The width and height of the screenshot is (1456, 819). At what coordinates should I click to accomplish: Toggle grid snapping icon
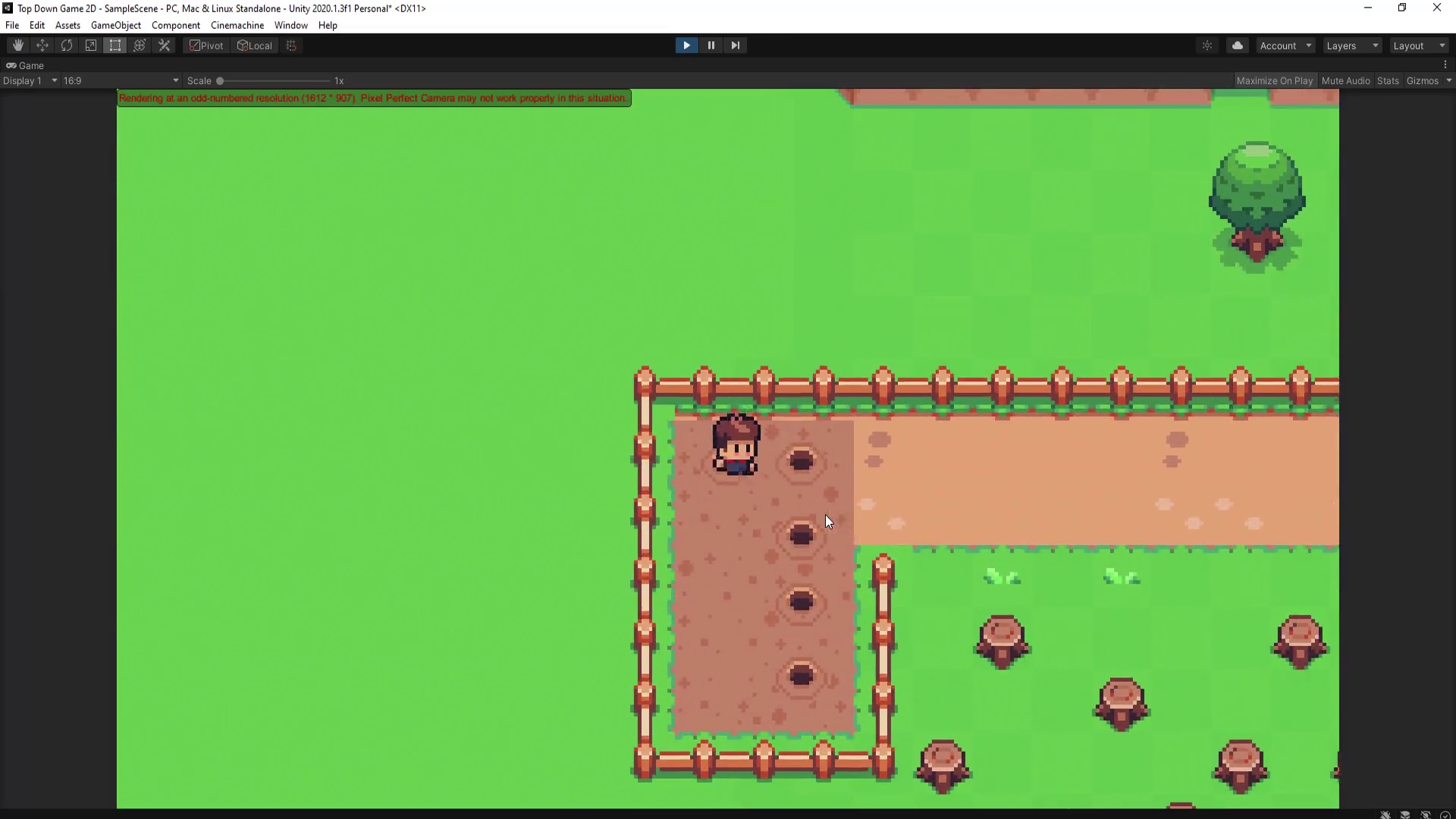(x=291, y=45)
